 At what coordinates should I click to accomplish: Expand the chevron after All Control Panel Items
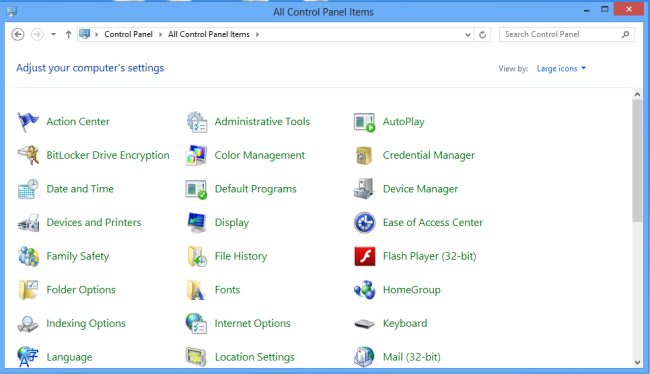[257, 34]
